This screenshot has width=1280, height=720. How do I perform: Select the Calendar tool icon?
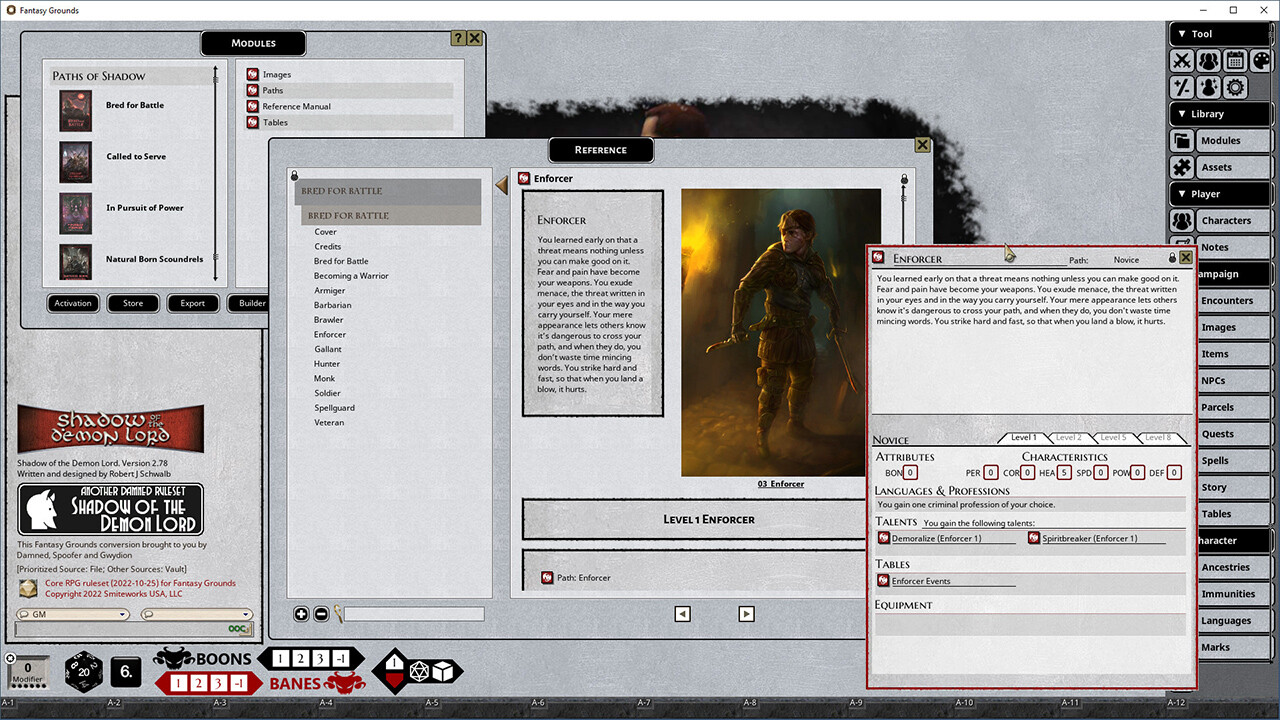[x=1235, y=61]
